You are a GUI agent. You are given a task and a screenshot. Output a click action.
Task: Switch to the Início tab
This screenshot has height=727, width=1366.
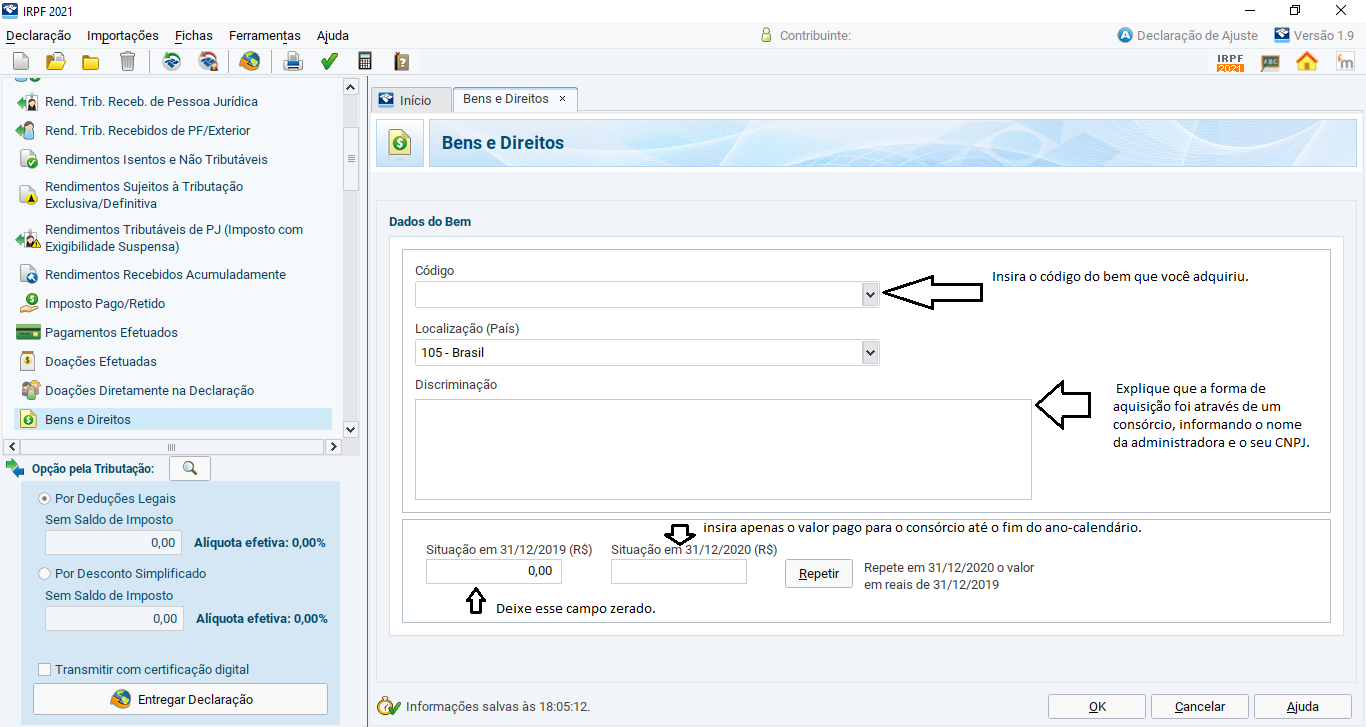click(x=411, y=100)
